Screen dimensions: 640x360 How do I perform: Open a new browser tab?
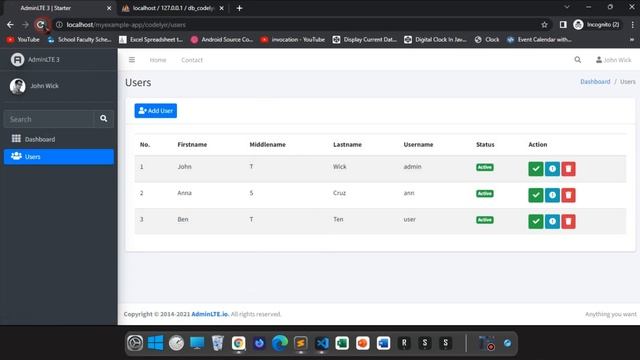tap(240, 8)
